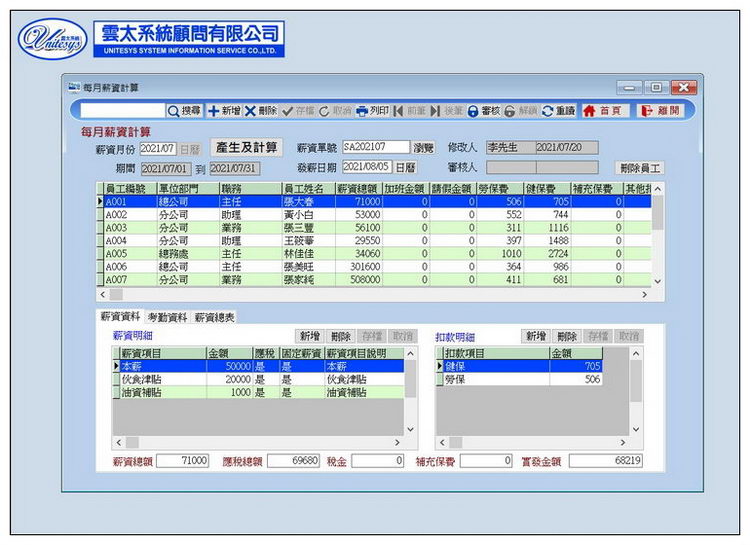The height and width of the screenshot is (545, 750).
Task: Click the 產生及計算 button
Action: coord(246,147)
